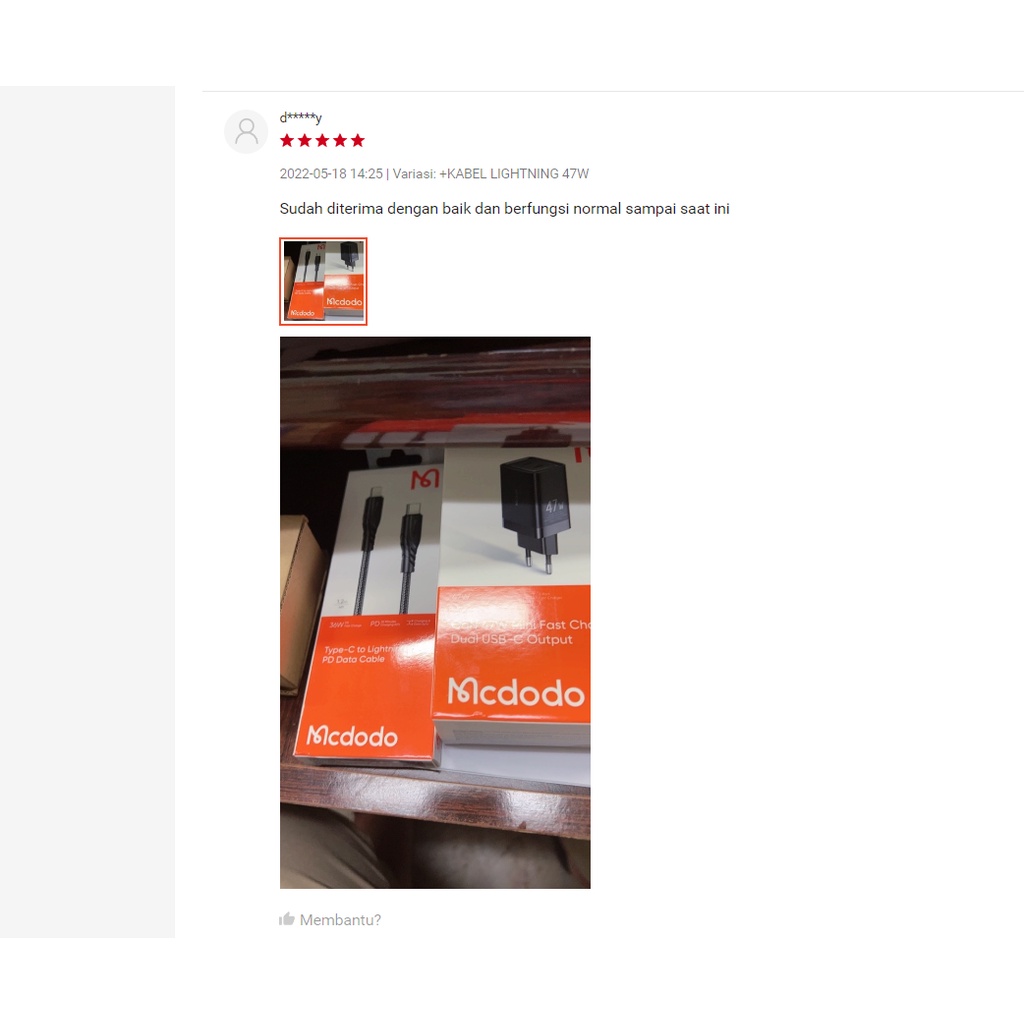Click the reviewer's default avatar icon

click(x=246, y=132)
